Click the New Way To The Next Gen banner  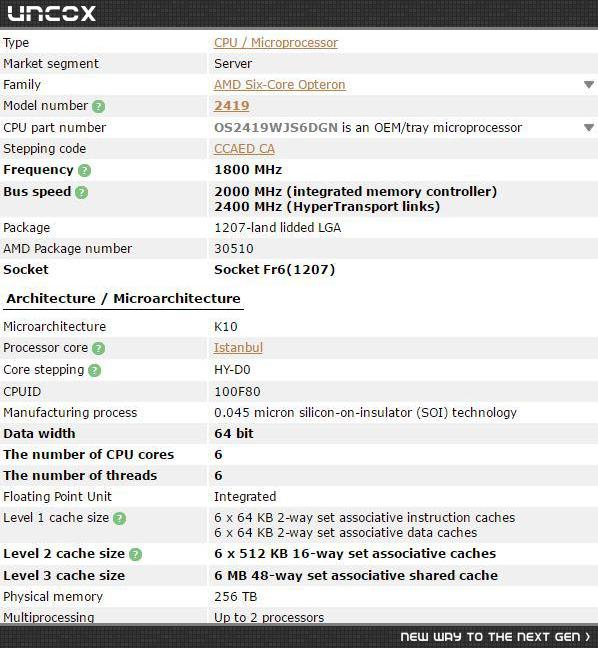click(495, 637)
